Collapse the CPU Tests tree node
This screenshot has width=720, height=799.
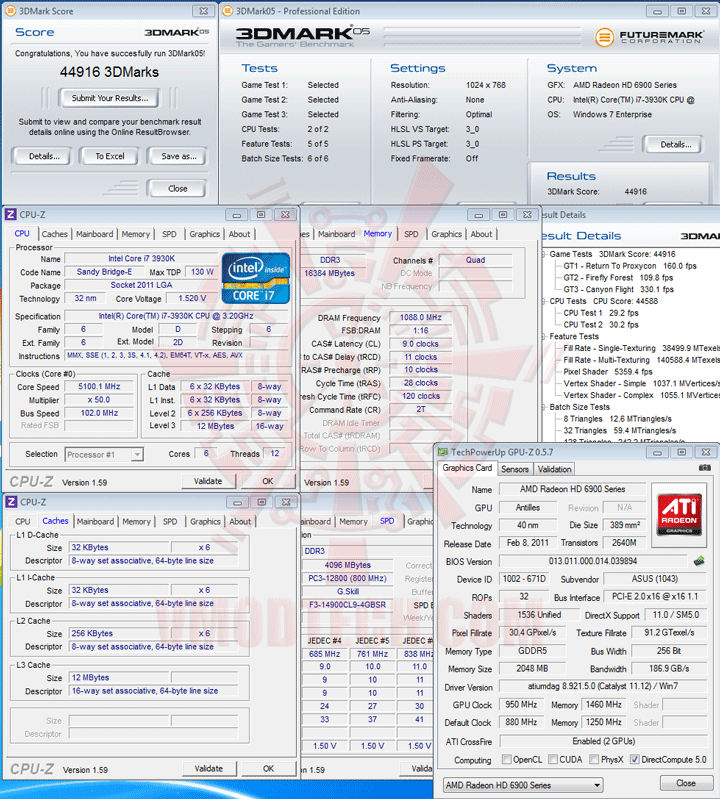544,301
